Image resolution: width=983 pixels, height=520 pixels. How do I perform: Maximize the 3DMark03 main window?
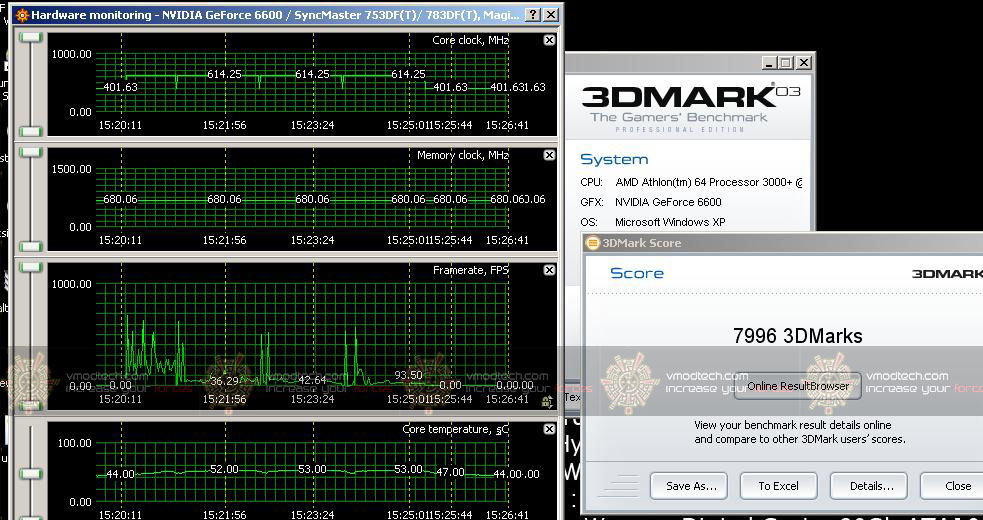point(786,63)
